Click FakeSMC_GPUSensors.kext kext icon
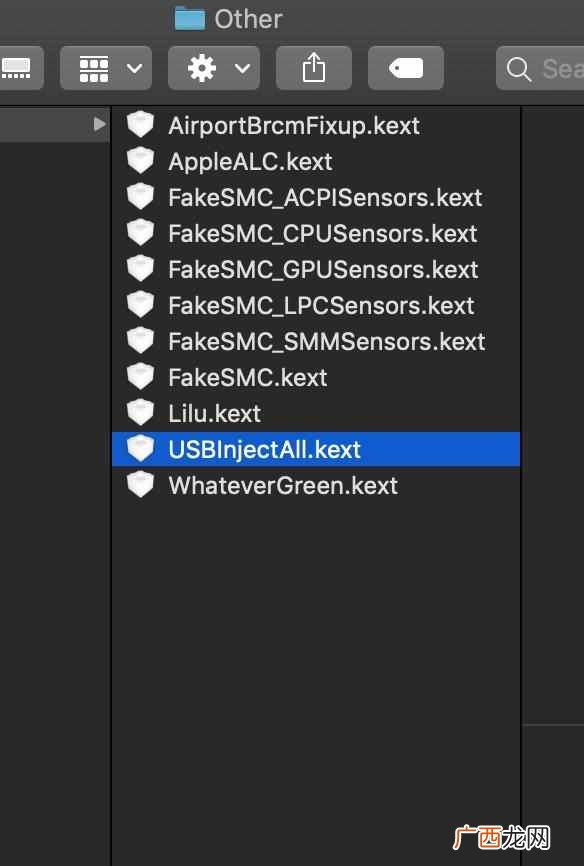584x866 pixels. coord(140,268)
